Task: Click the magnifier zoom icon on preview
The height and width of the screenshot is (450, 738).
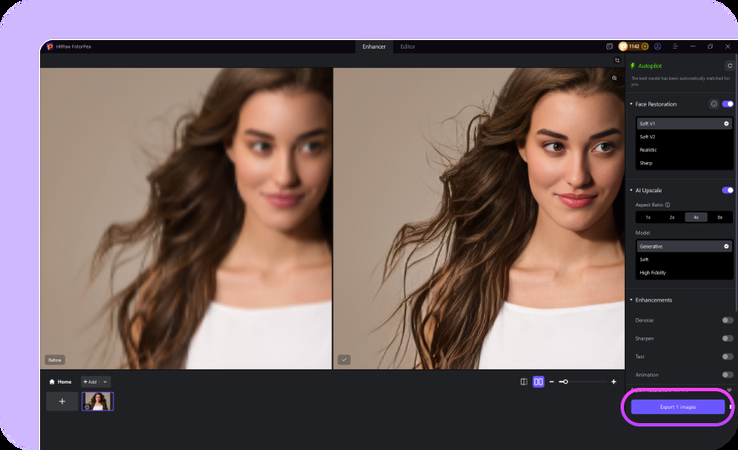Action: click(x=614, y=78)
